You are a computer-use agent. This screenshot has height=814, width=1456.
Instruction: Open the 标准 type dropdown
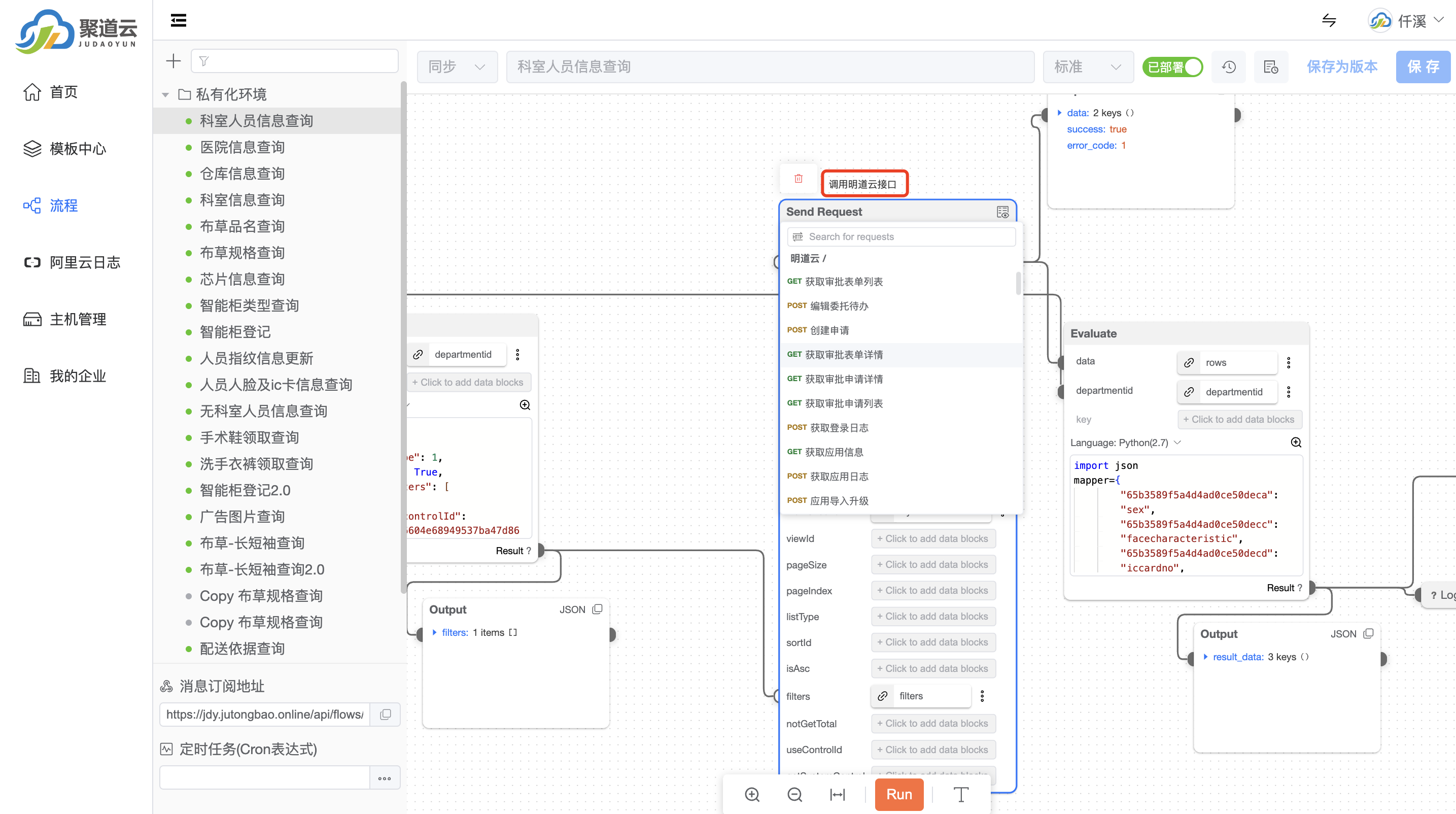click(1088, 66)
